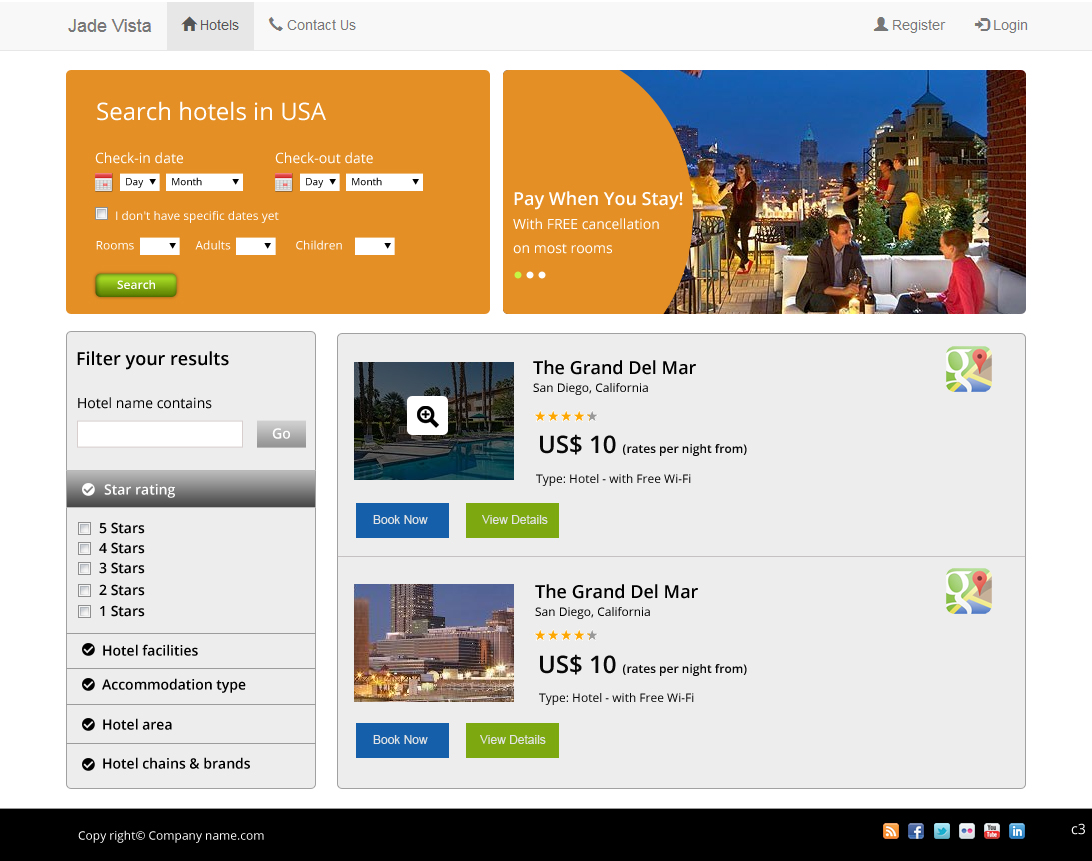Screen dimensions: 1092x861
Task: Open Google Maps icon for first Grand Del Mar
Action: 969,369
